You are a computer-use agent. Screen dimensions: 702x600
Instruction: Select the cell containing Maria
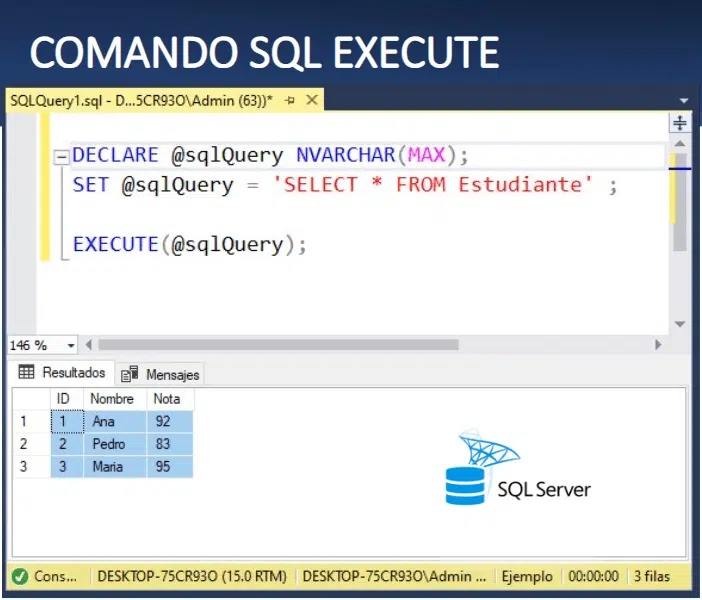click(x=115, y=467)
